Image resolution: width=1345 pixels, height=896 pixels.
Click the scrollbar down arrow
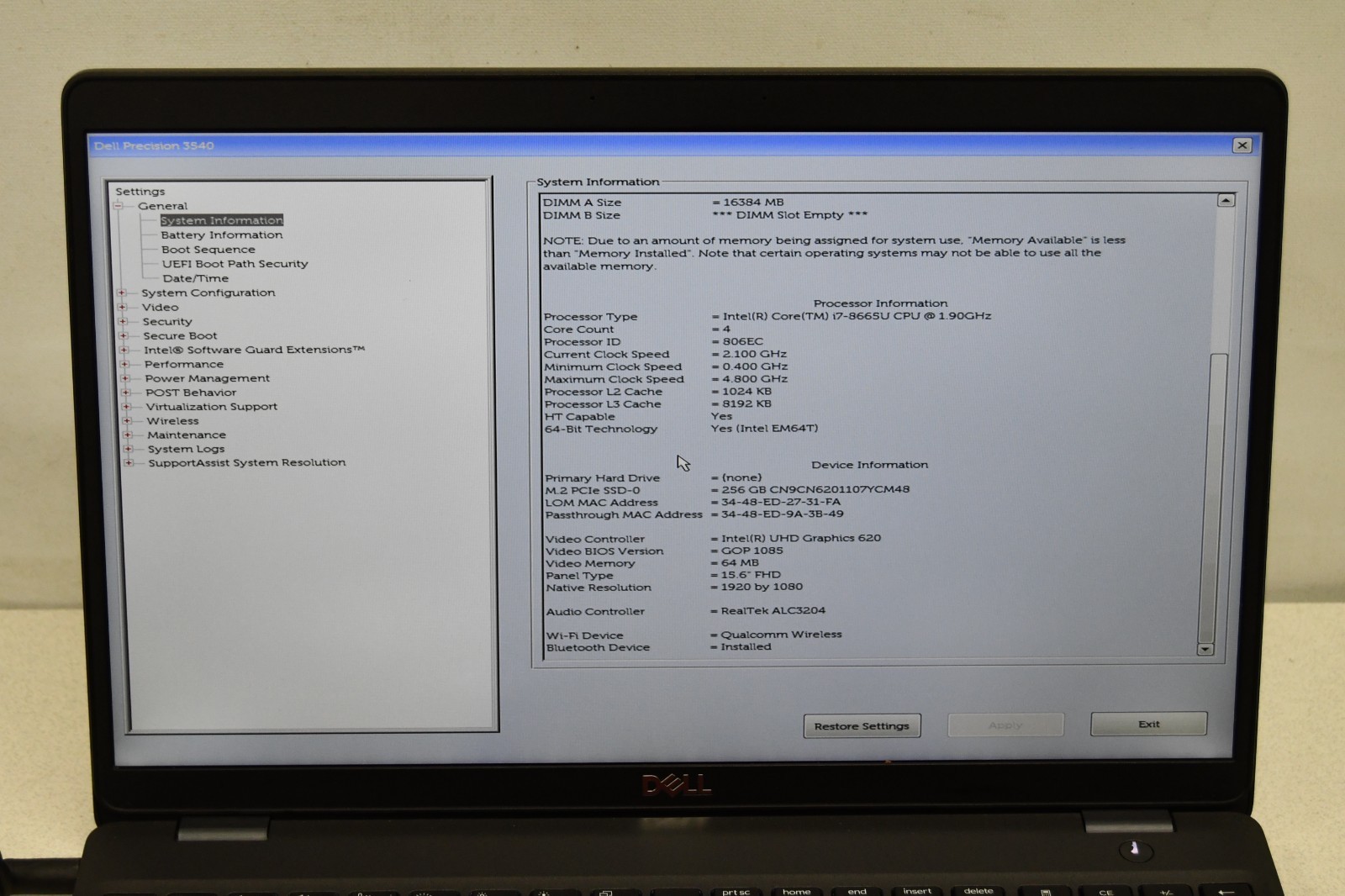1205,649
